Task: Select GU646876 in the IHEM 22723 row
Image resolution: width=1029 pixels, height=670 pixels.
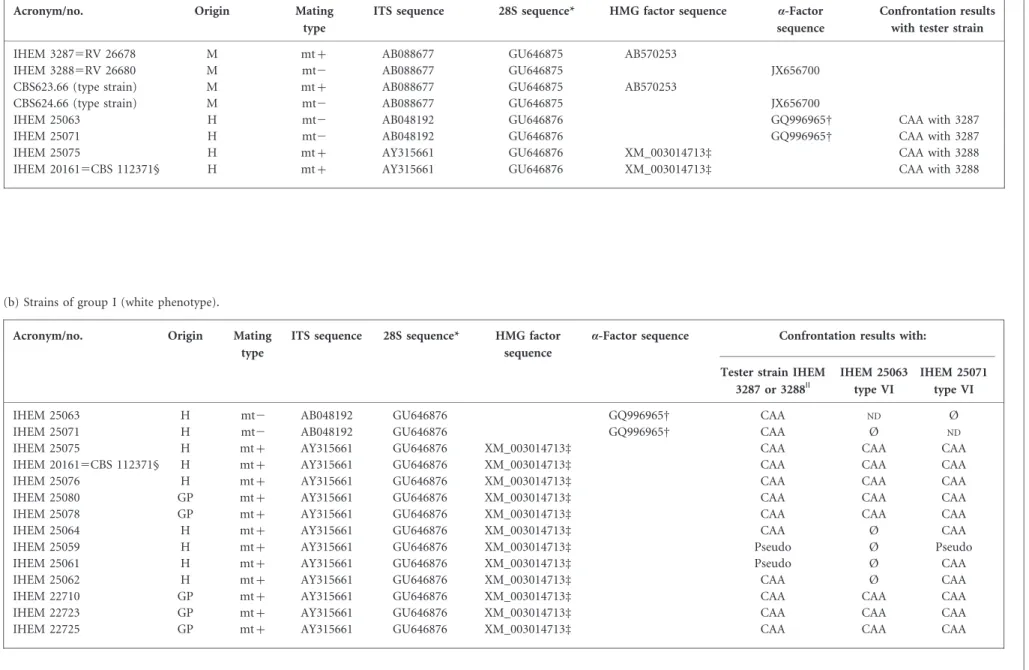Action: [420, 612]
